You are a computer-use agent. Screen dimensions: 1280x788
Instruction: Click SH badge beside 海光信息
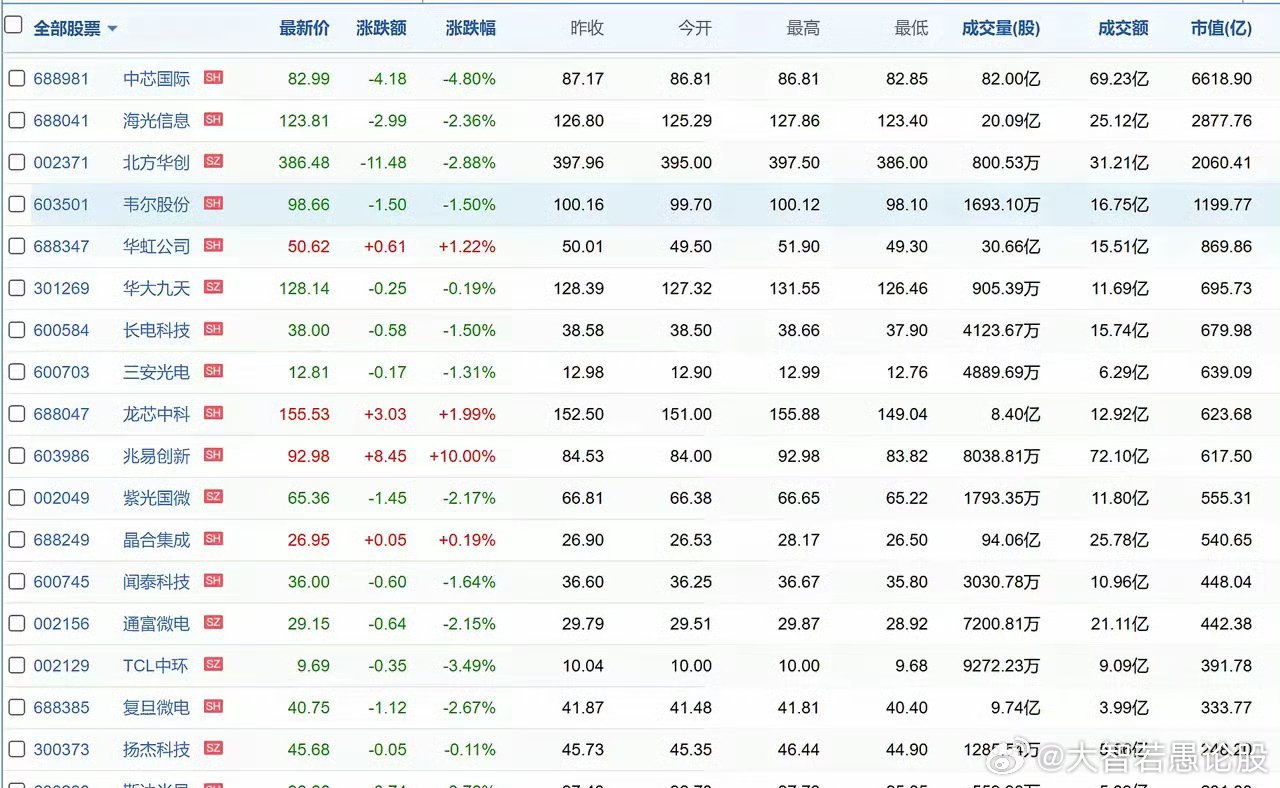point(213,119)
